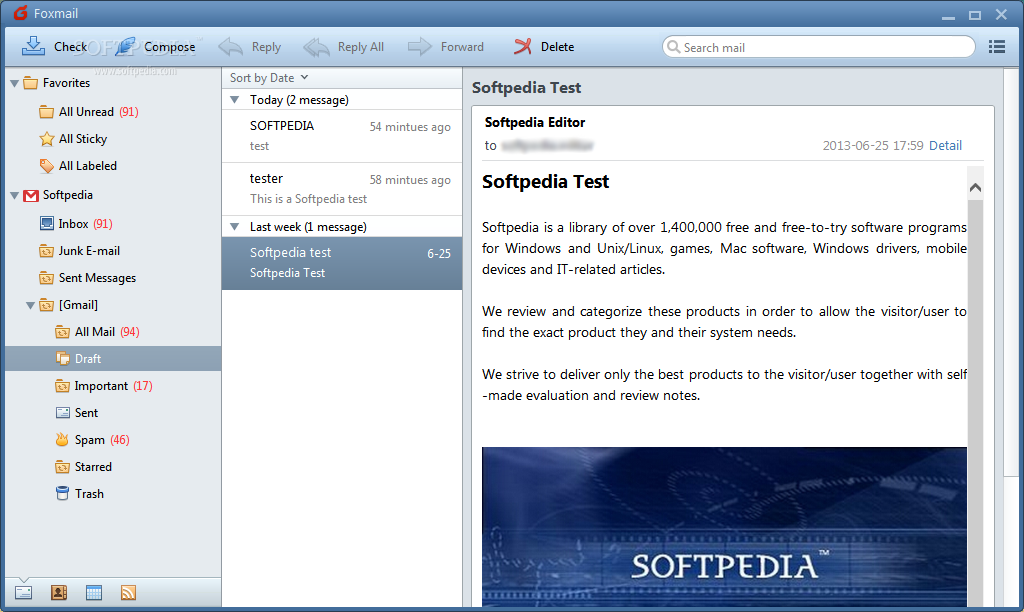Image resolution: width=1024 pixels, height=612 pixels.
Task: Click the Compose feather icon
Action: [125, 46]
